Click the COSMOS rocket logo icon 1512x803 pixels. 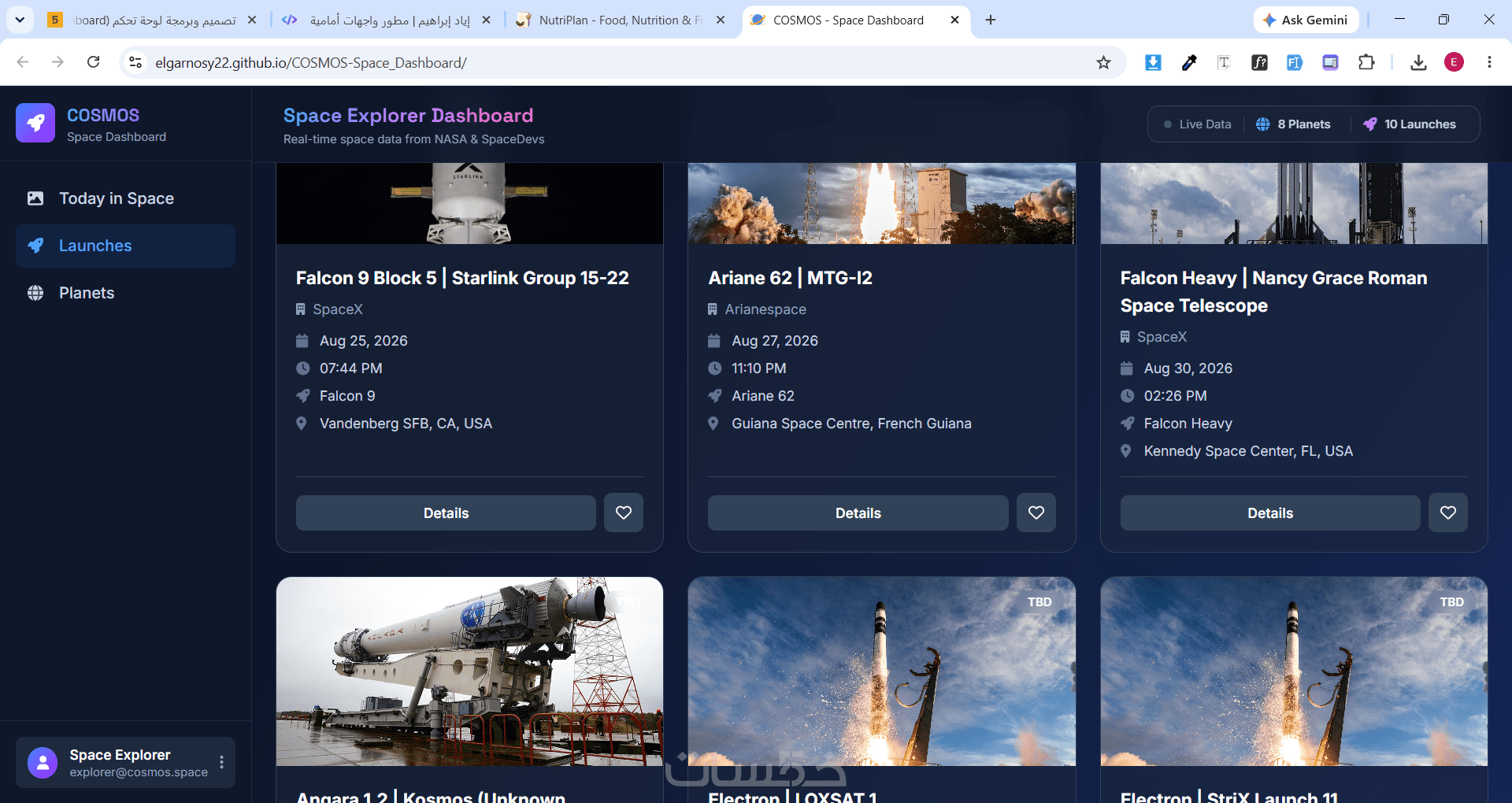pyautogui.click(x=35, y=123)
